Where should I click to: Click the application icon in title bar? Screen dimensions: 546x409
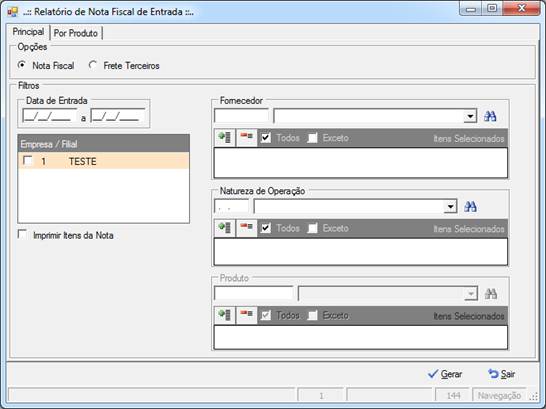point(13,12)
